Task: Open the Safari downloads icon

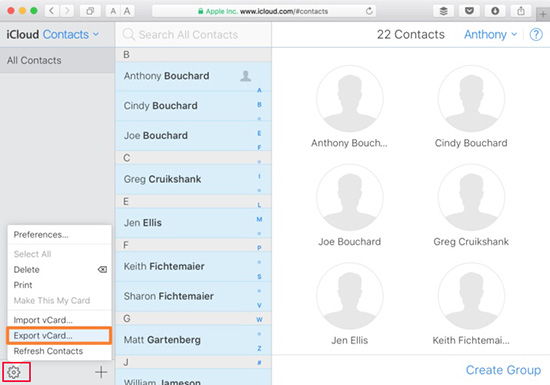Action: pyautogui.click(x=495, y=11)
